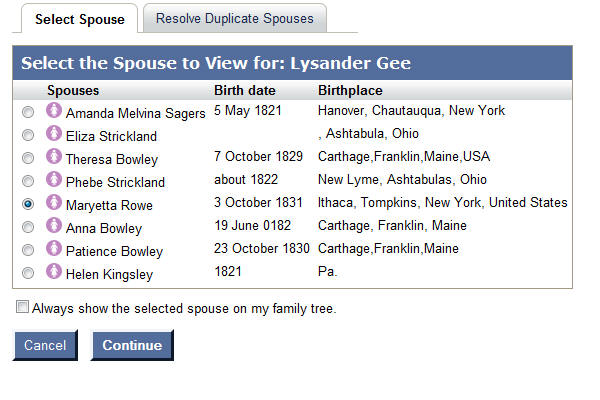Click female icon beside Eliza Strickland
The image size is (600, 400).
click(x=54, y=133)
